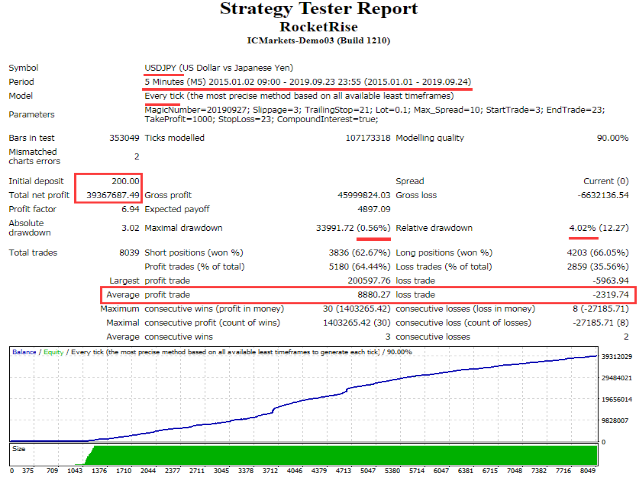The height and width of the screenshot is (480, 640).
Task: Click average loss trade '-2319.74'
Action: pyautogui.click(x=611, y=295)
